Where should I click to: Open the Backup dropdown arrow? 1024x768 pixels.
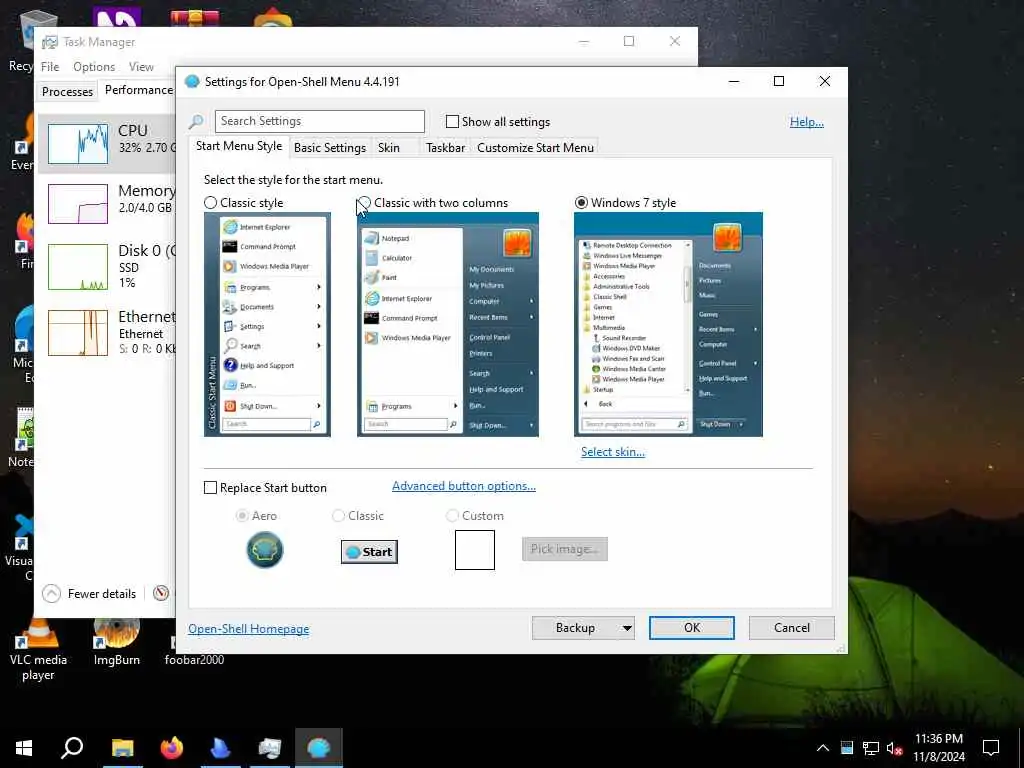pos(627,628)
